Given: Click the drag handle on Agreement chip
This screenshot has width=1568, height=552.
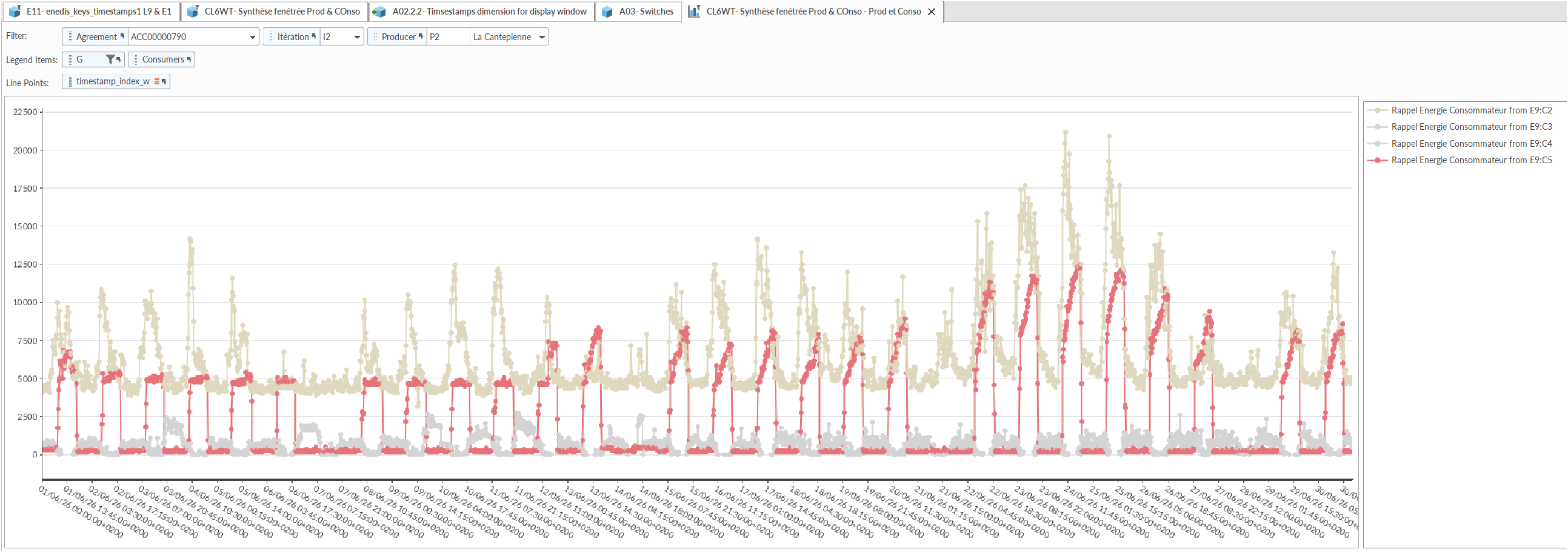Looking at the screenshot, I should [70, 36].
